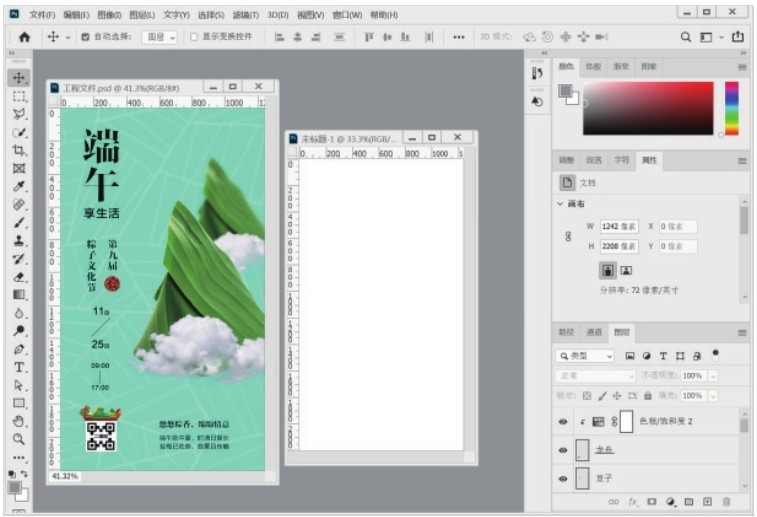Select the Eyedropper tool
The image size is (757, 517).
(19, 186)
